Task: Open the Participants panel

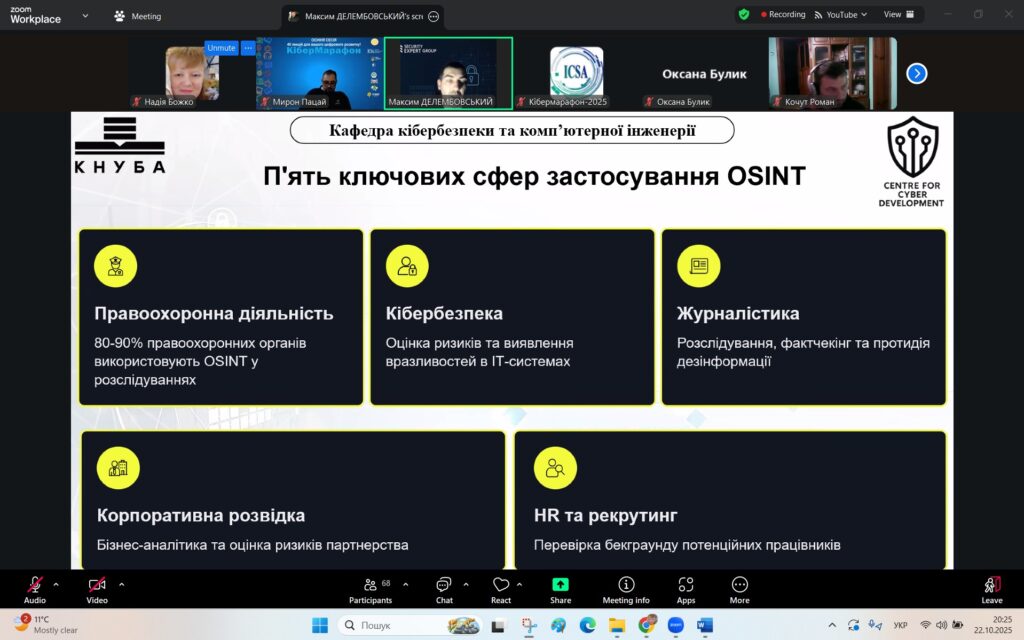Action: point(370,588)
